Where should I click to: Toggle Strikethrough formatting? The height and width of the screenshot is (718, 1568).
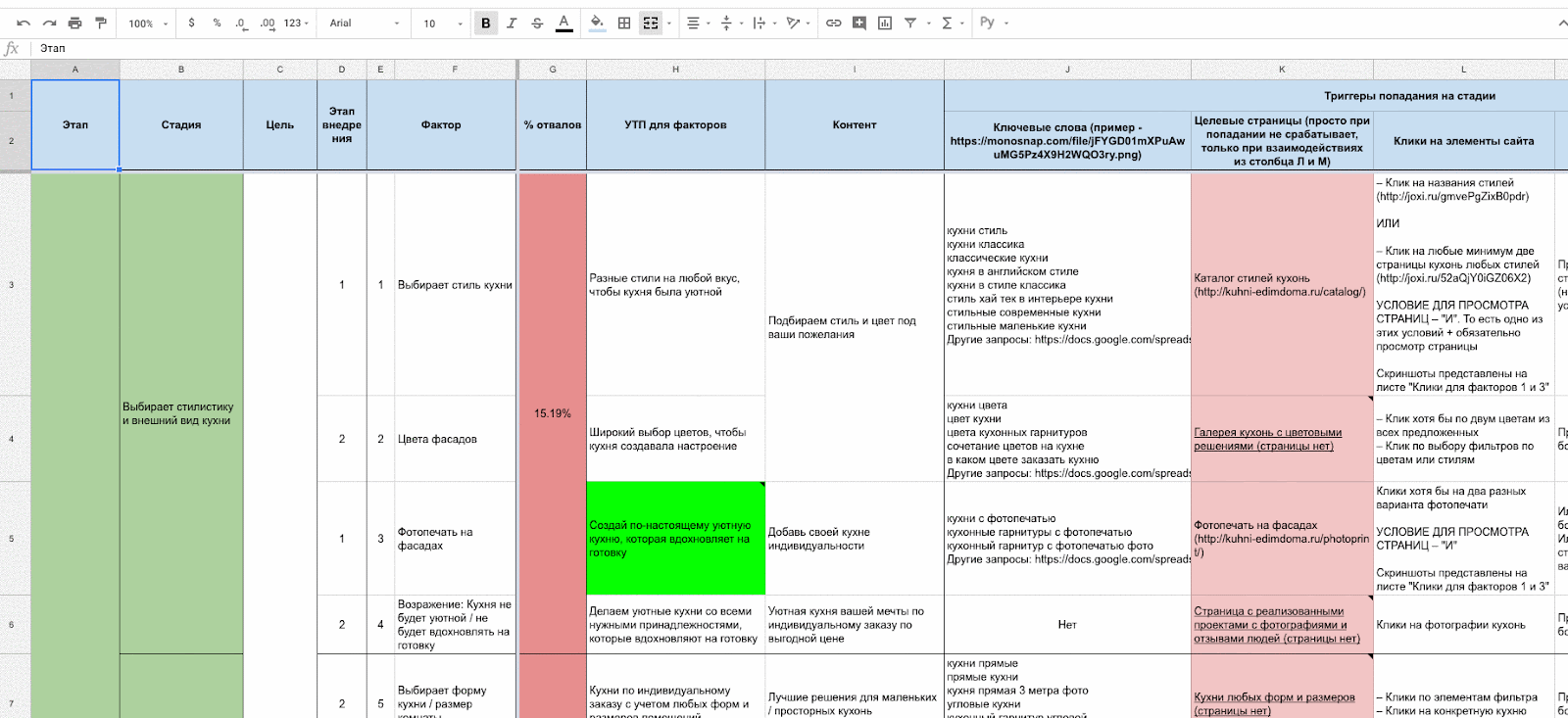pos(537,23)
